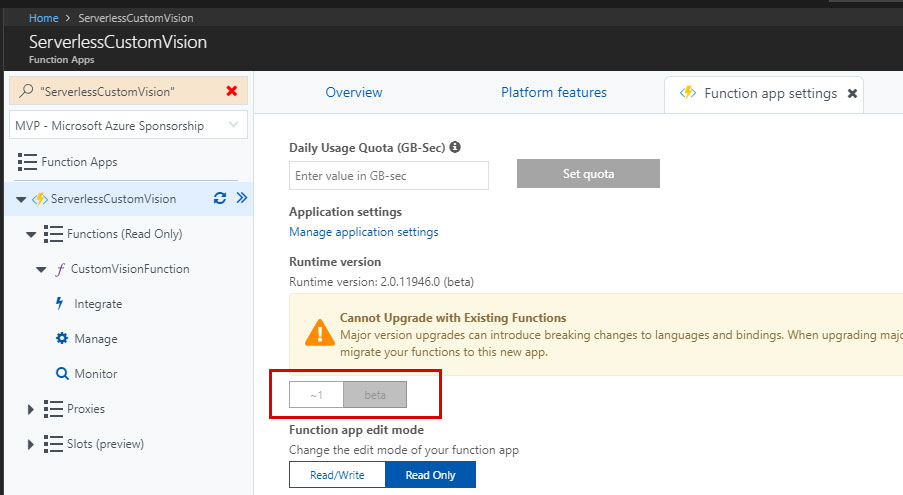Open CustomVisionFunction in the tree
The image size is (903, 495).
click(130, 269)
